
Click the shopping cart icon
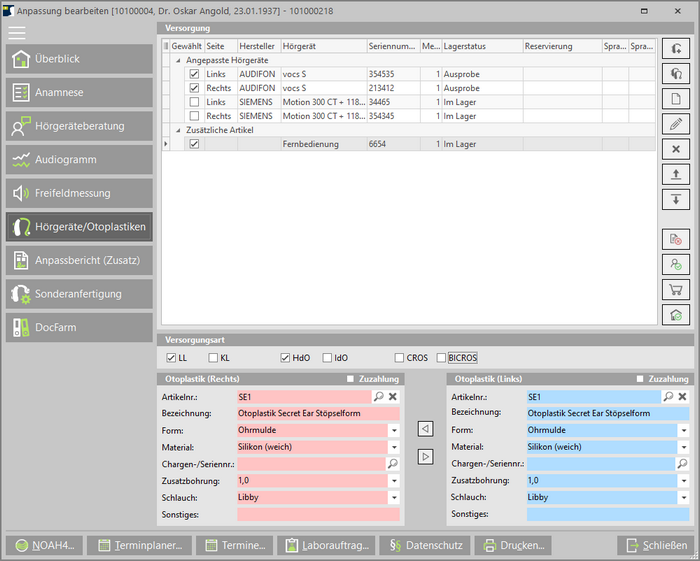(x=676, y=290)
